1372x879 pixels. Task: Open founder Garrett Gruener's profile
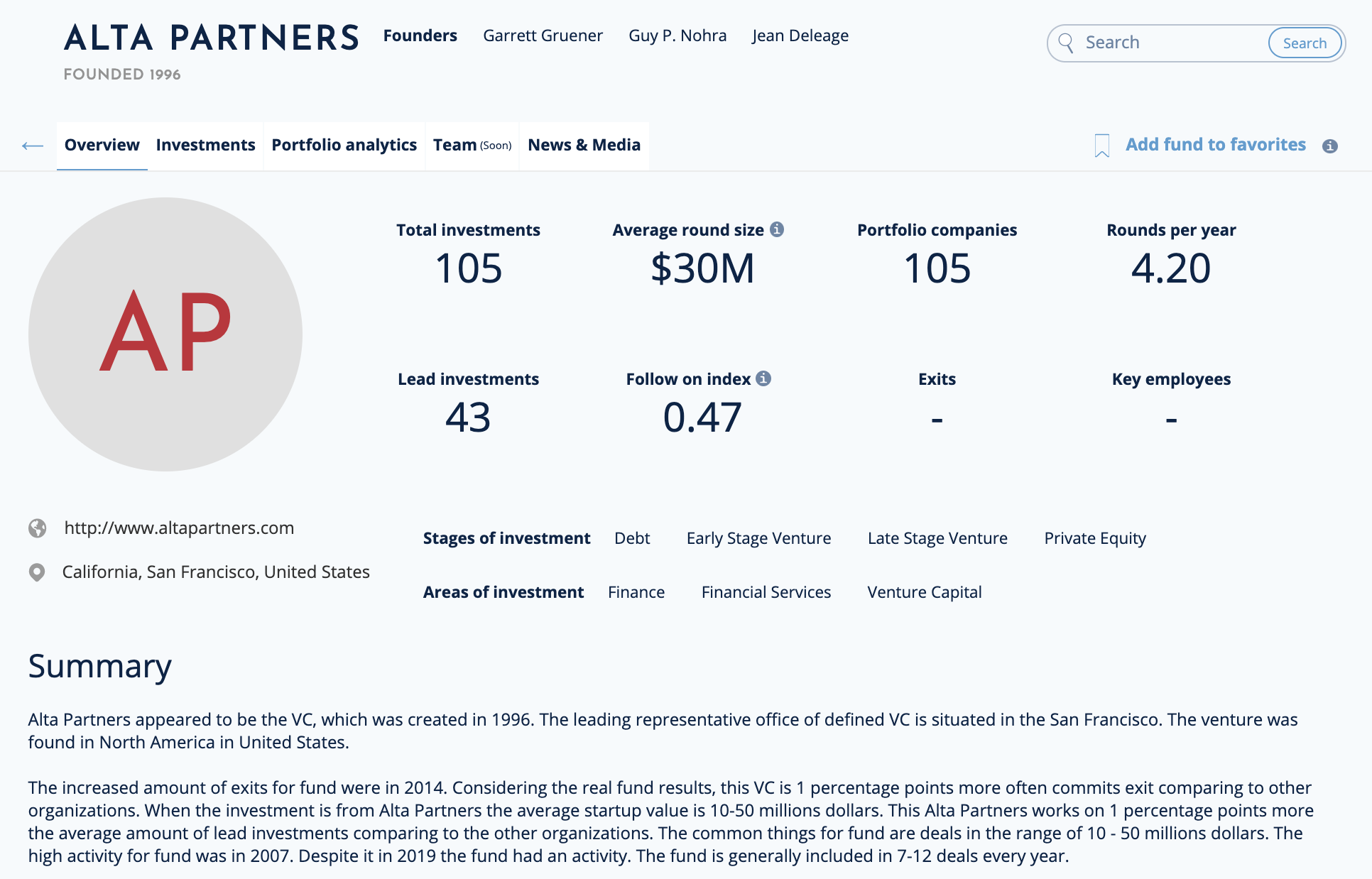pos(543,36)
